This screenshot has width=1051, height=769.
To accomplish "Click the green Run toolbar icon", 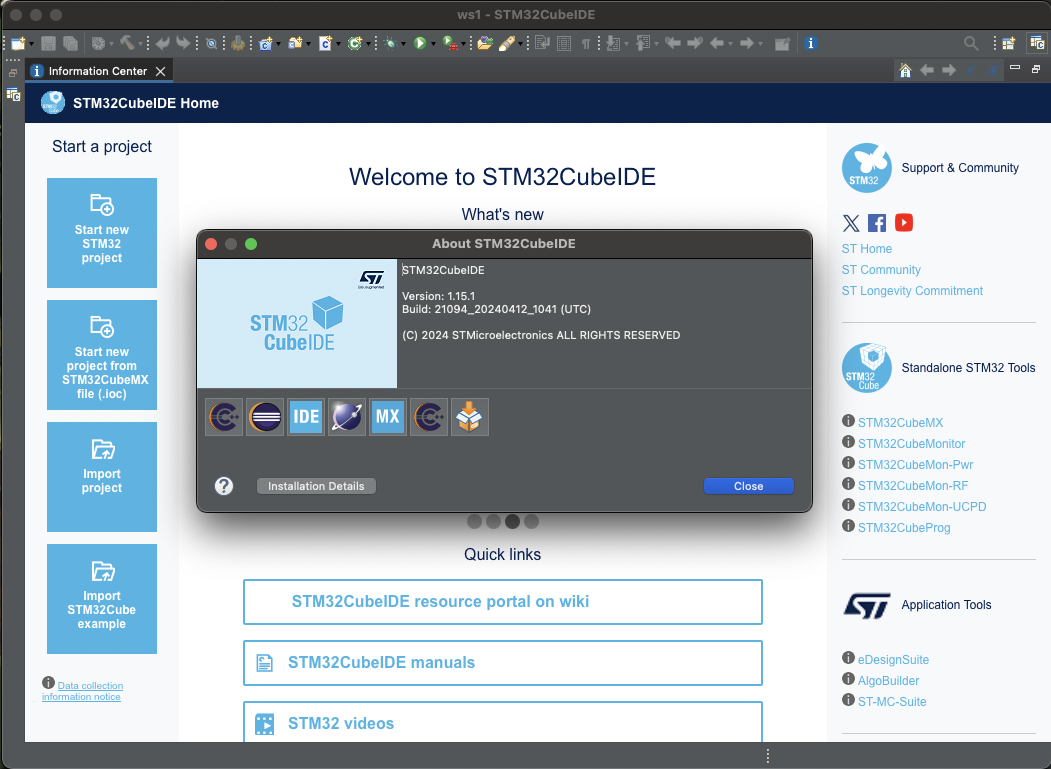I will pos(420,44).
